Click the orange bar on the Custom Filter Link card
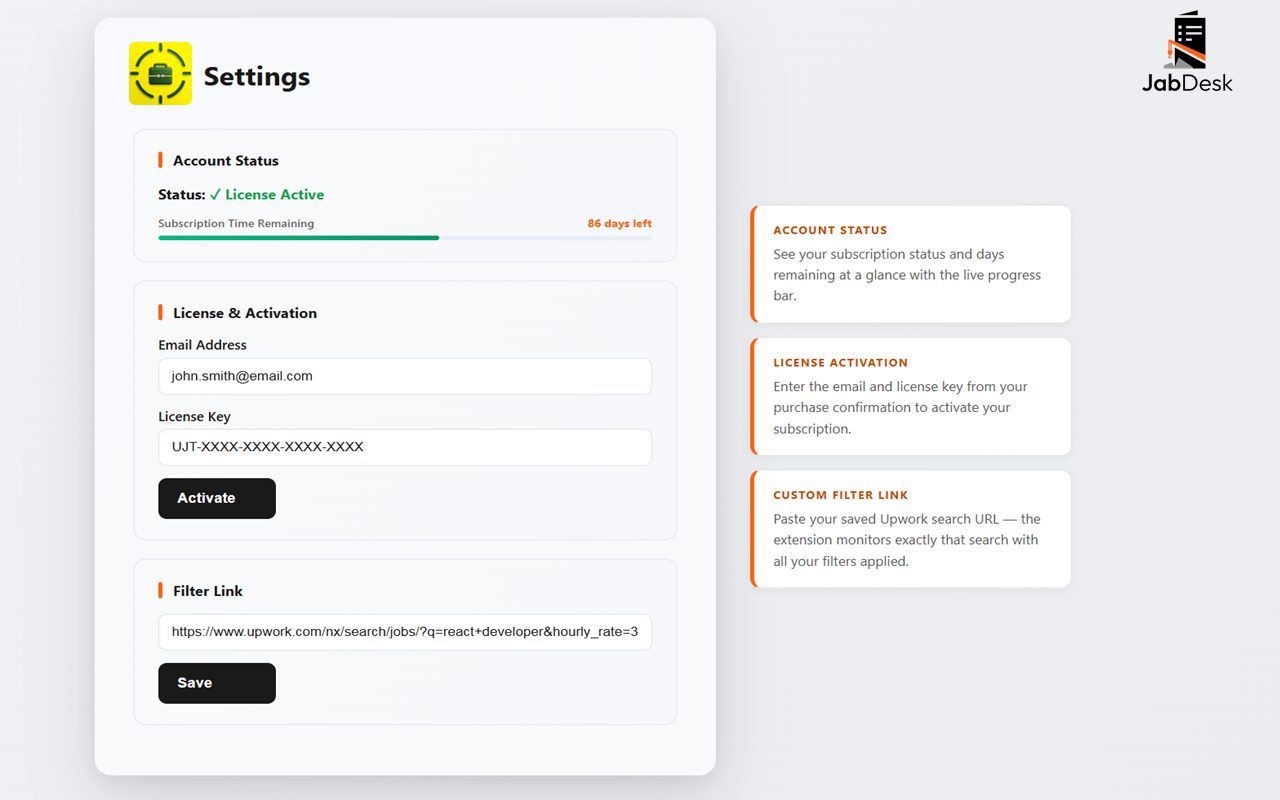The width and height of the screenshot is (1280, 800). pos(753,529)
